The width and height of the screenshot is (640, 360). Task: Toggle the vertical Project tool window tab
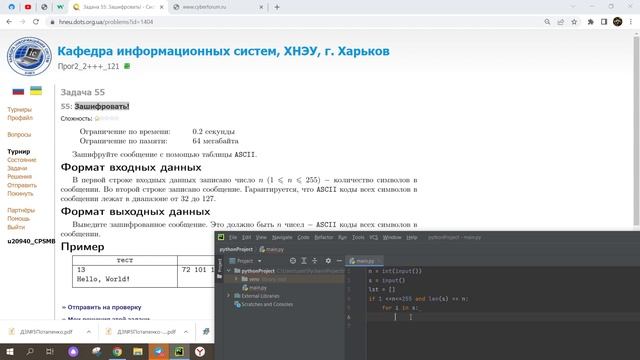coord(220,269)
